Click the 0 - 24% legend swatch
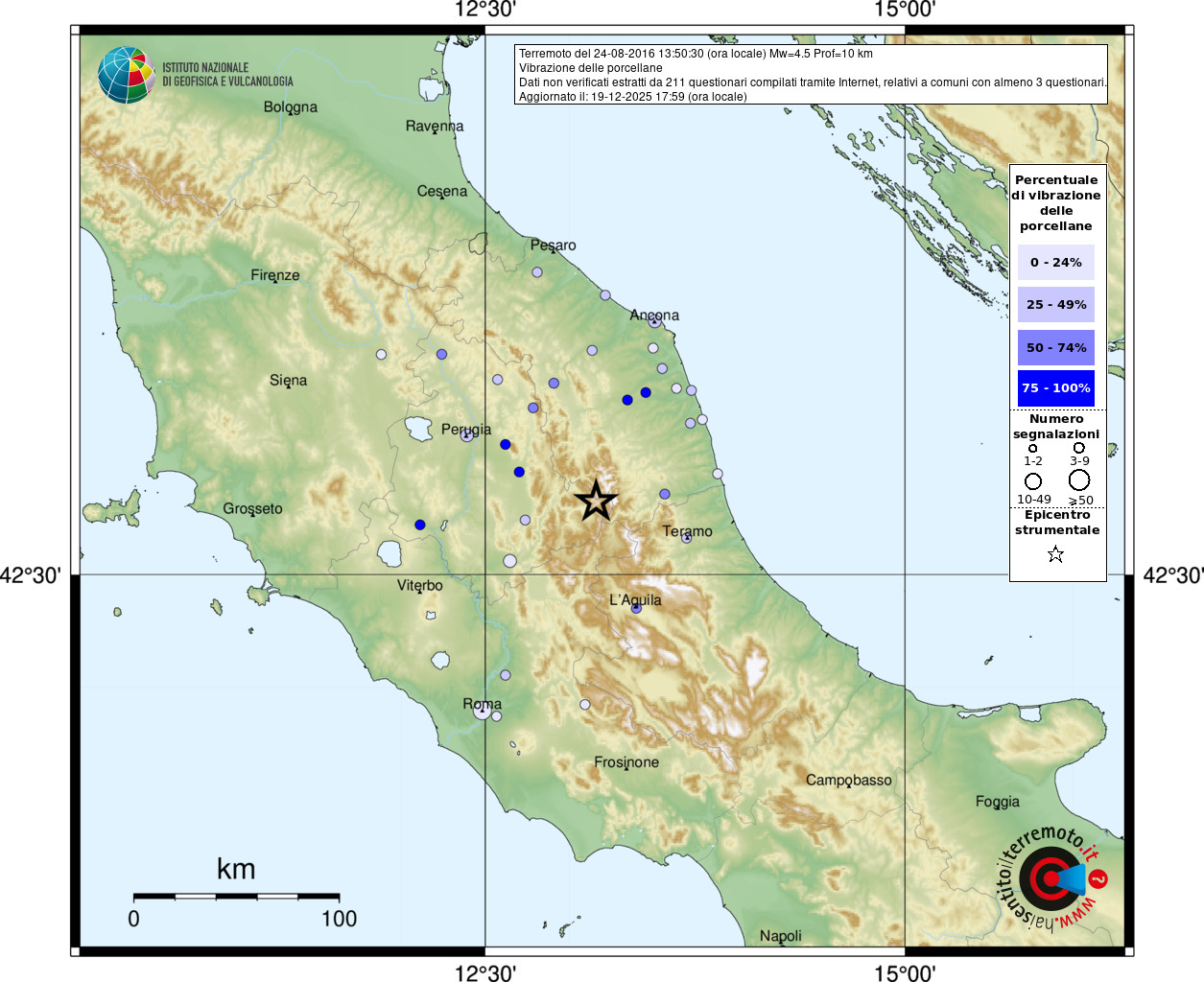This screenshot has height=982, width=1204. point(1055,262)
